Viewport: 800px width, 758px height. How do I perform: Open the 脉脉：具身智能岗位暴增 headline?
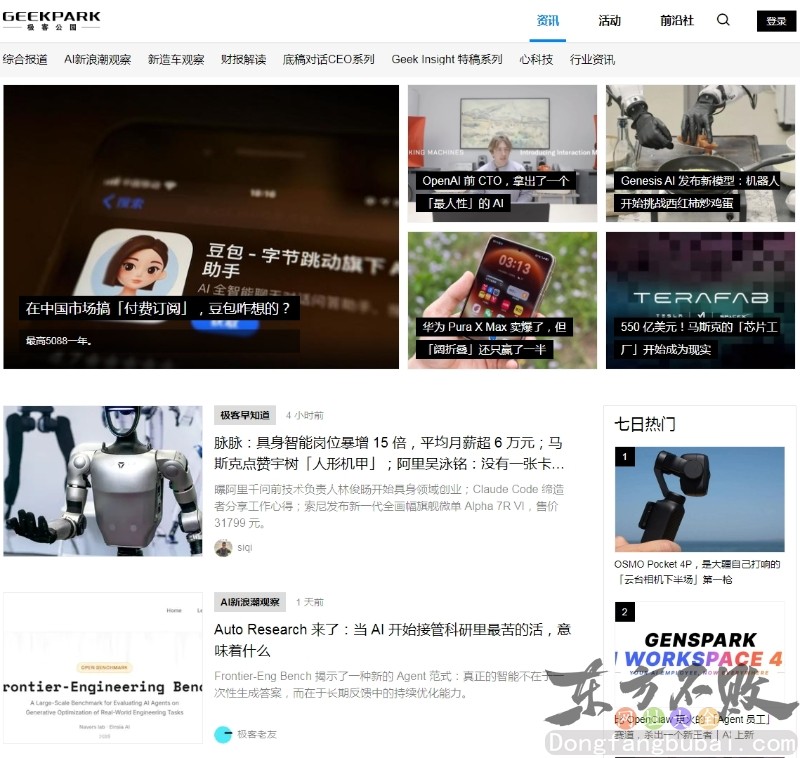click(x=389, y=453)
